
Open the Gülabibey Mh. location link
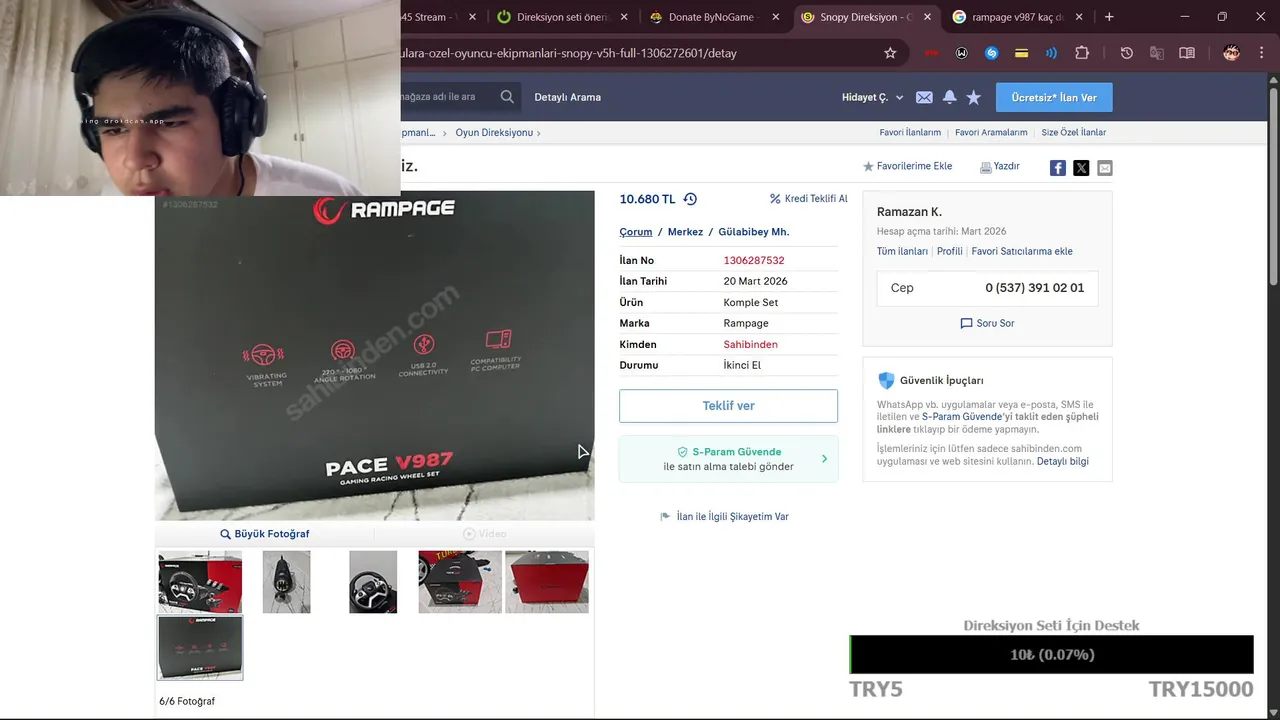coord(754,232)
